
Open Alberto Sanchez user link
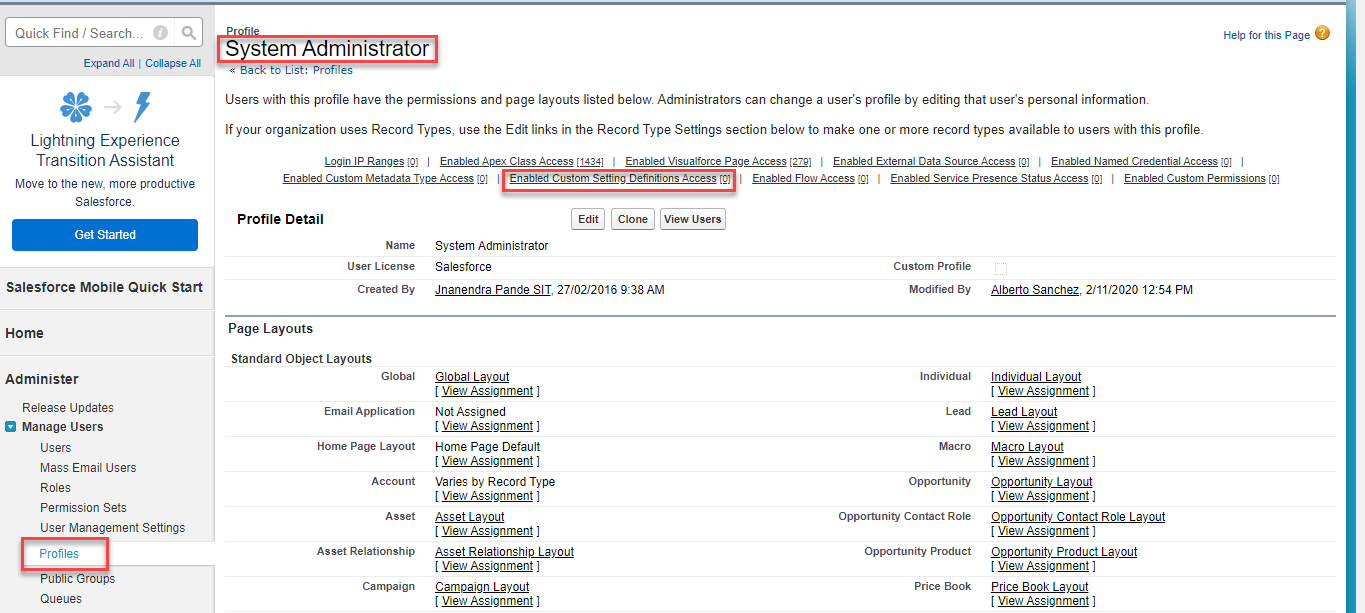click(1035, 290)
